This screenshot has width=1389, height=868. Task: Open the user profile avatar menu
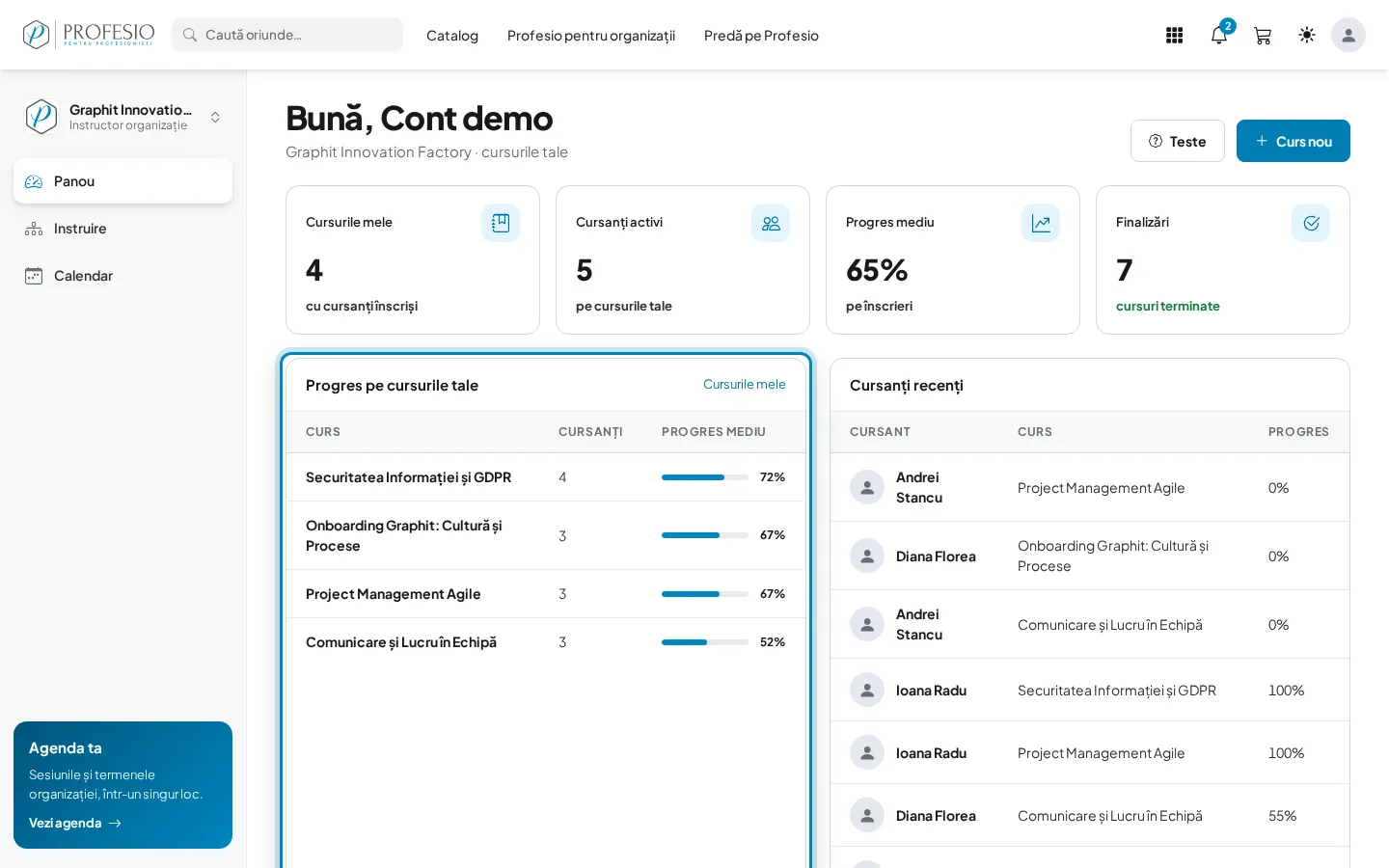(x=1348, y=35)
